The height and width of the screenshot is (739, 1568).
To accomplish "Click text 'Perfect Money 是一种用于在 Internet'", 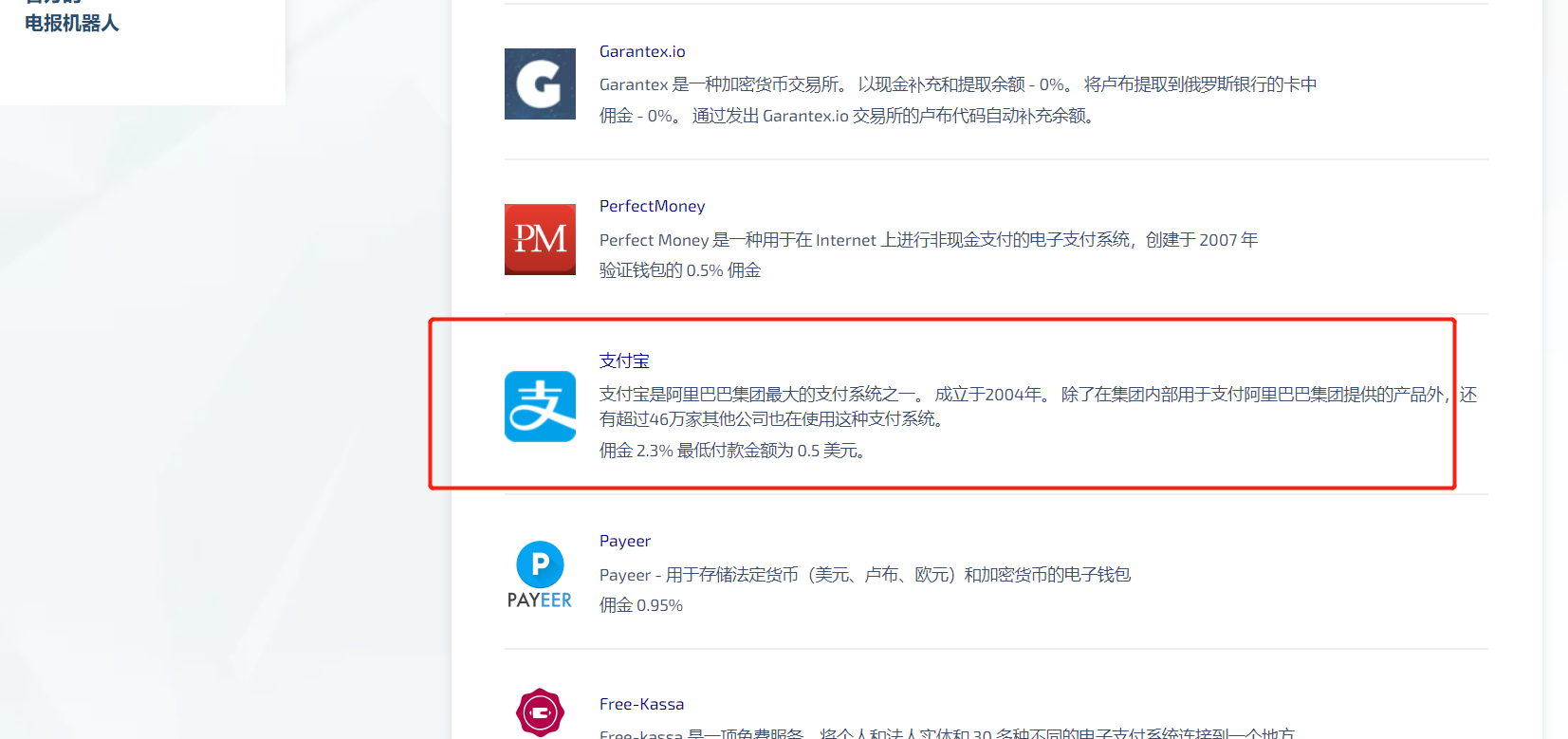I will [x=738, y=240].
